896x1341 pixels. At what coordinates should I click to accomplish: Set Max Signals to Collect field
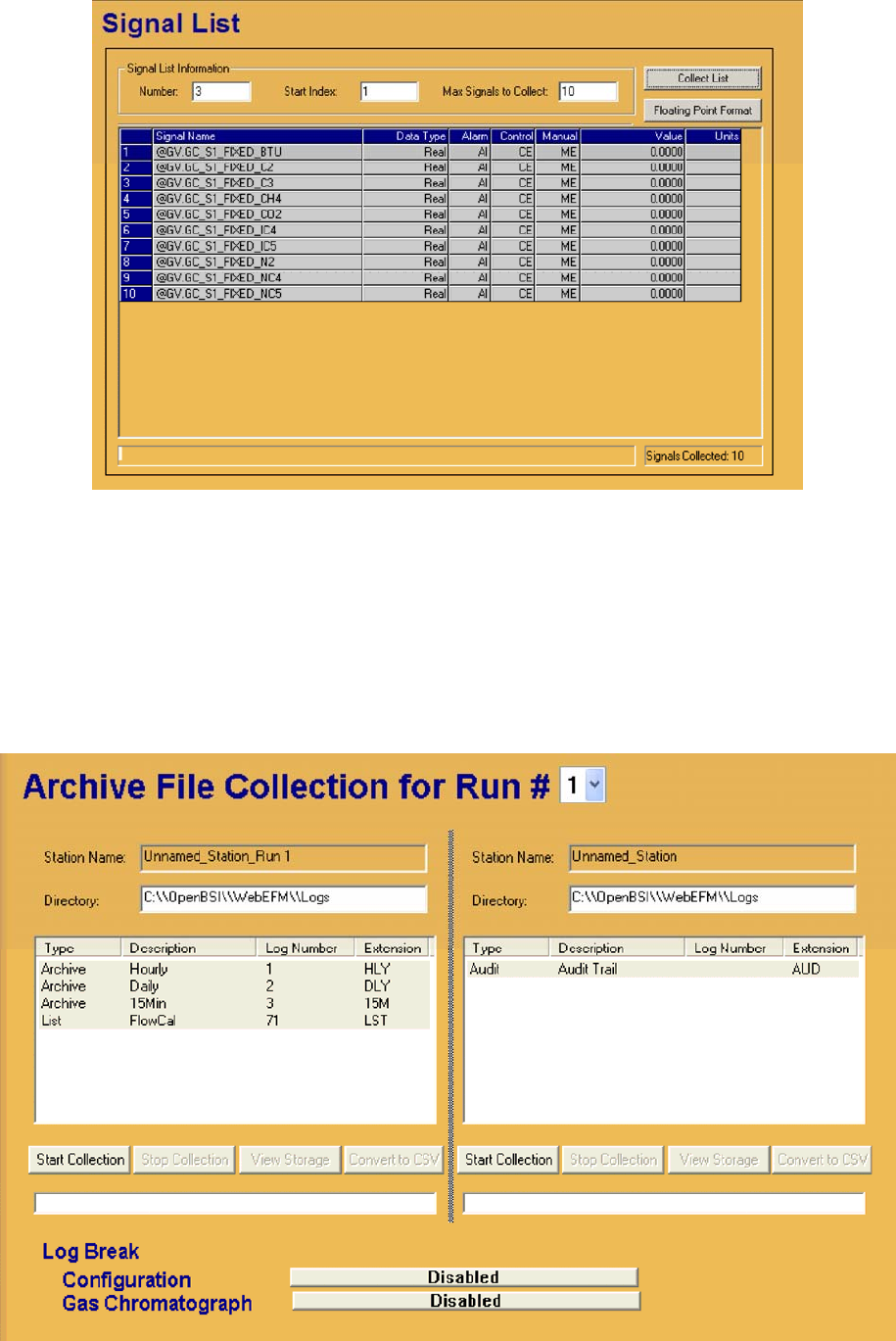coord(588,91)
